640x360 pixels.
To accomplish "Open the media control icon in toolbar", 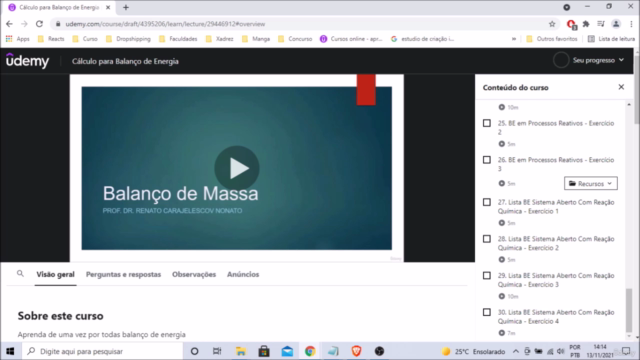I will pyautogui.click(x=601, y=24).
